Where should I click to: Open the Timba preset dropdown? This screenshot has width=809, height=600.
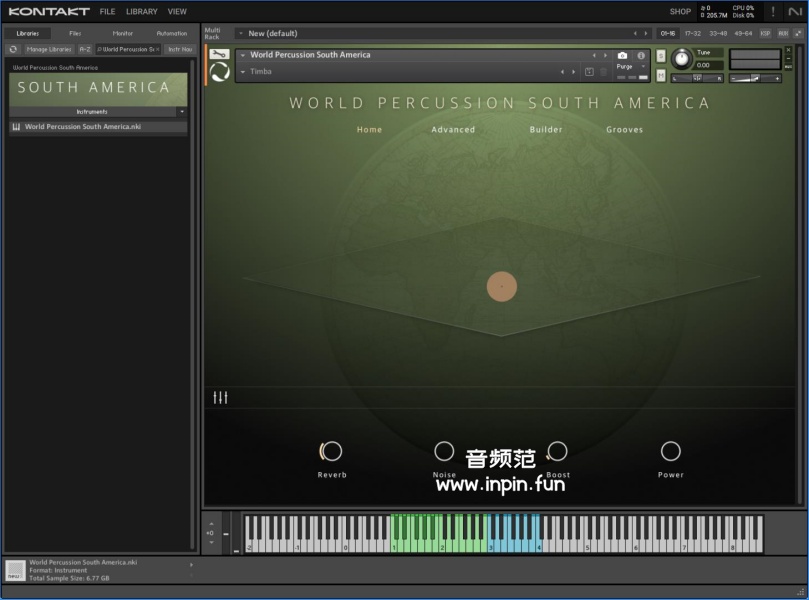click(243, 72)
